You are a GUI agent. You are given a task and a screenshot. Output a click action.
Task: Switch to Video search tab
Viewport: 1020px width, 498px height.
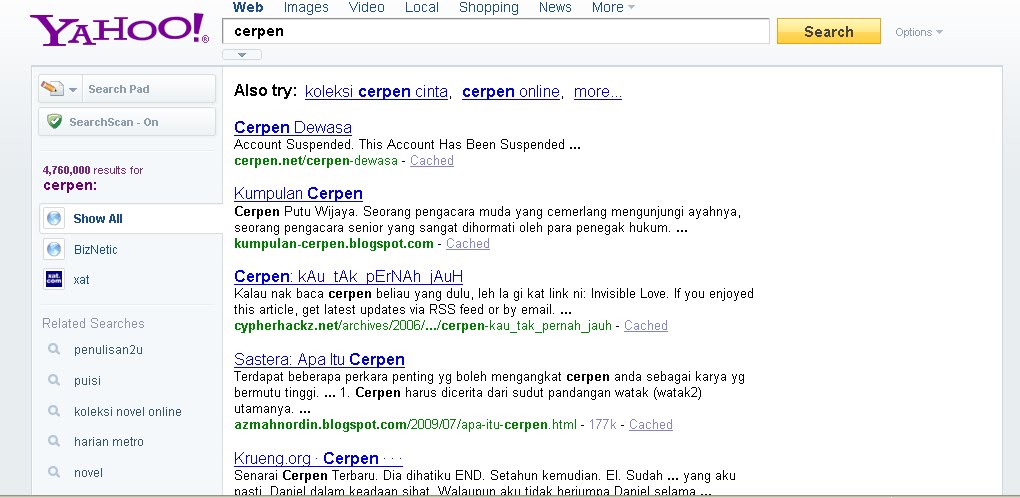point(366,8)
